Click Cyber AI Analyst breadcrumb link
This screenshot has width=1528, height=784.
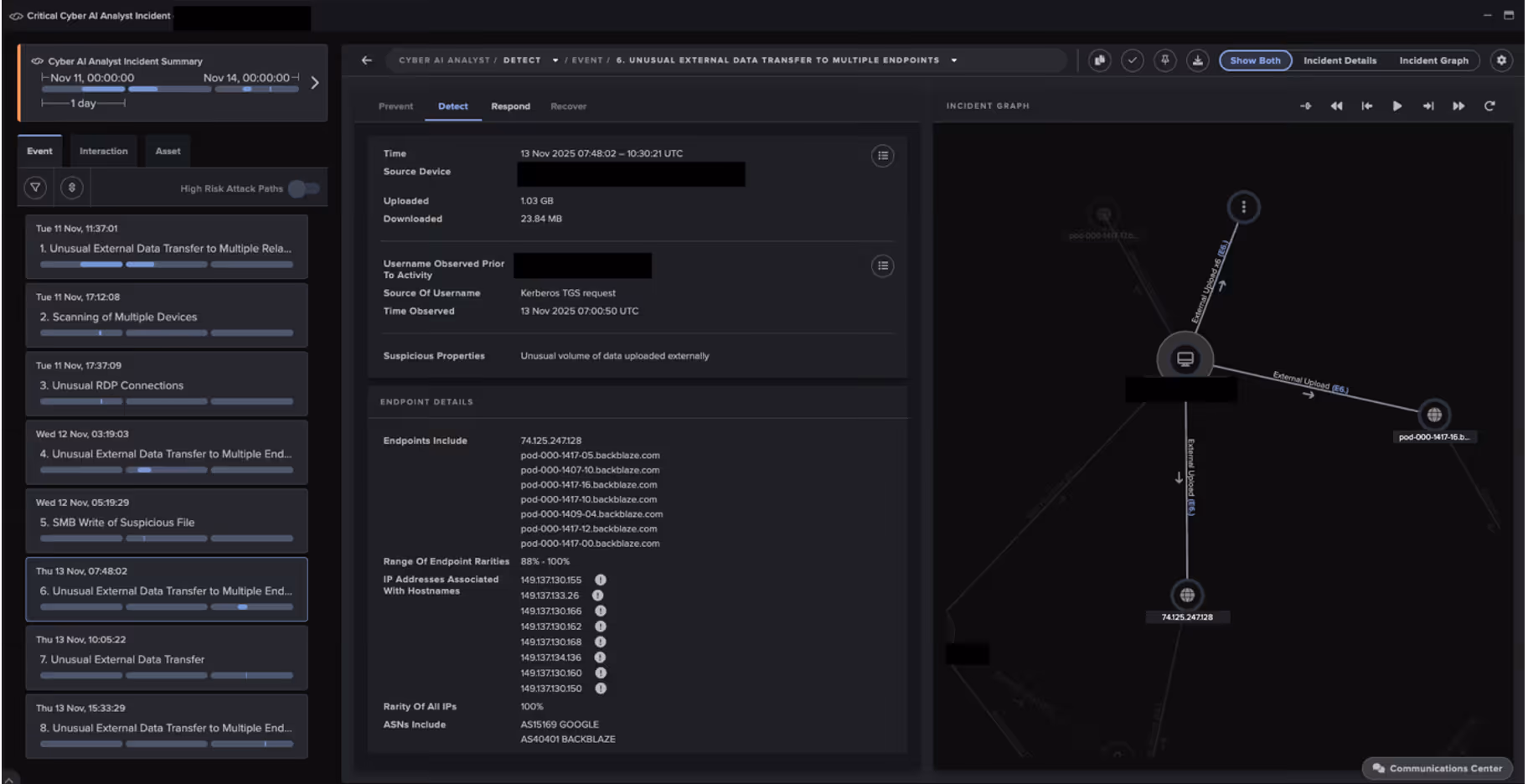click(444, 60)
